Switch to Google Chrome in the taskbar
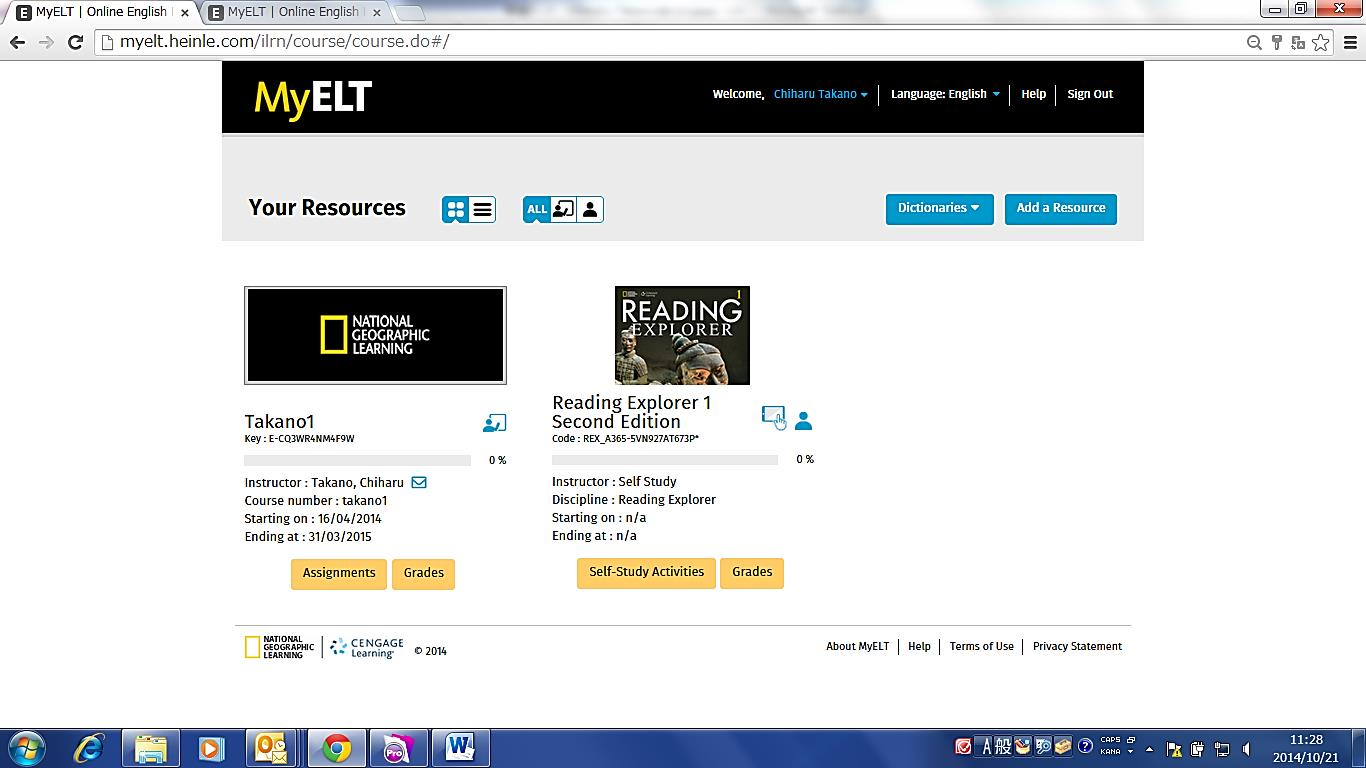This screenshot has height=768, width=1366. tap(336, 748)
